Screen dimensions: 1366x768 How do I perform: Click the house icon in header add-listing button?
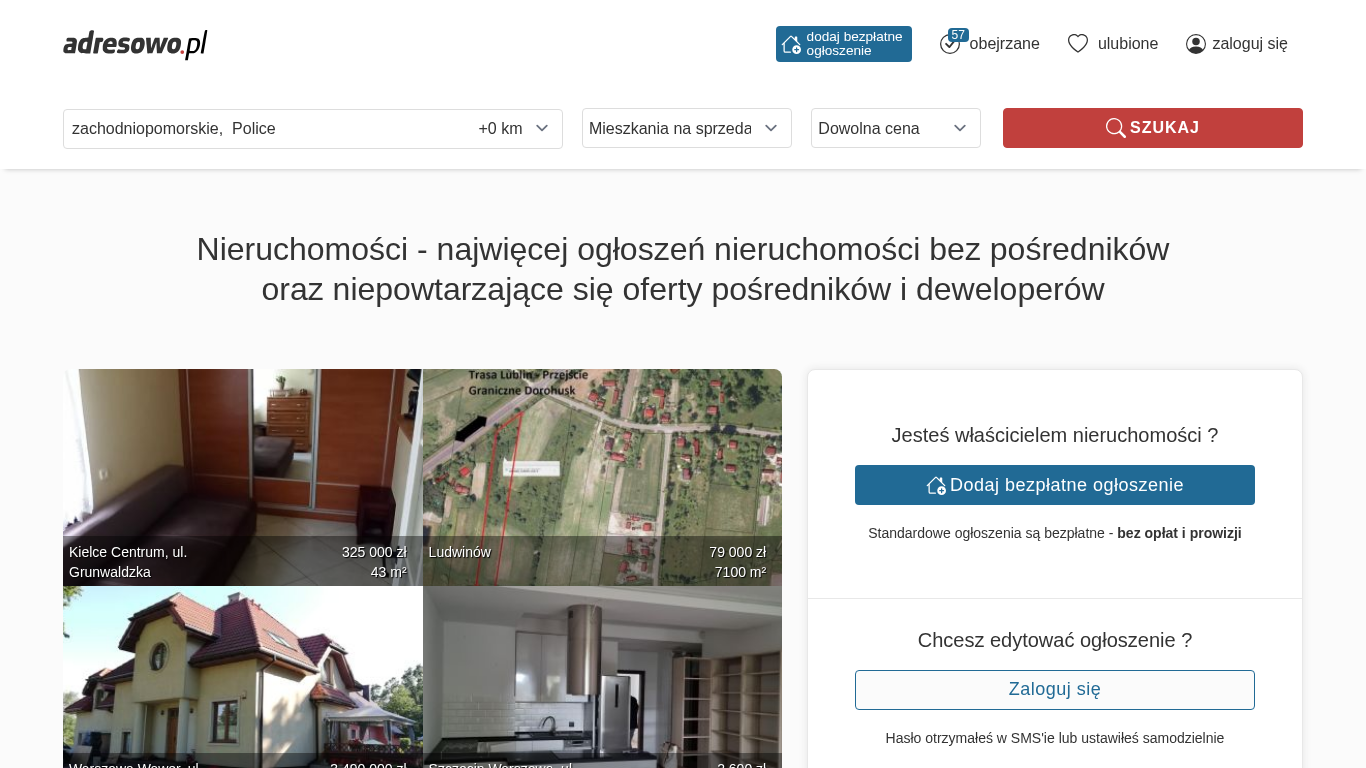pyautogui.click(x=791, y=44)
